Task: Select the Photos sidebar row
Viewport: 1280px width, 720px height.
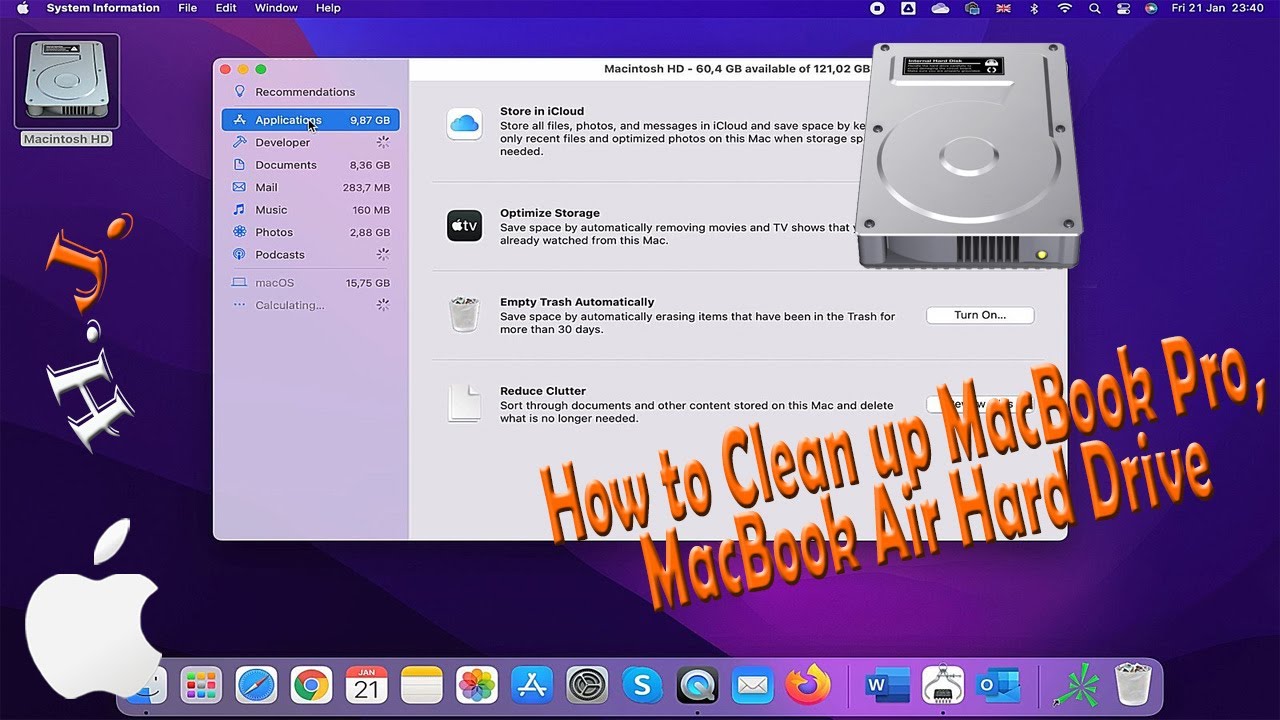Action: click(x=311, y=232)
